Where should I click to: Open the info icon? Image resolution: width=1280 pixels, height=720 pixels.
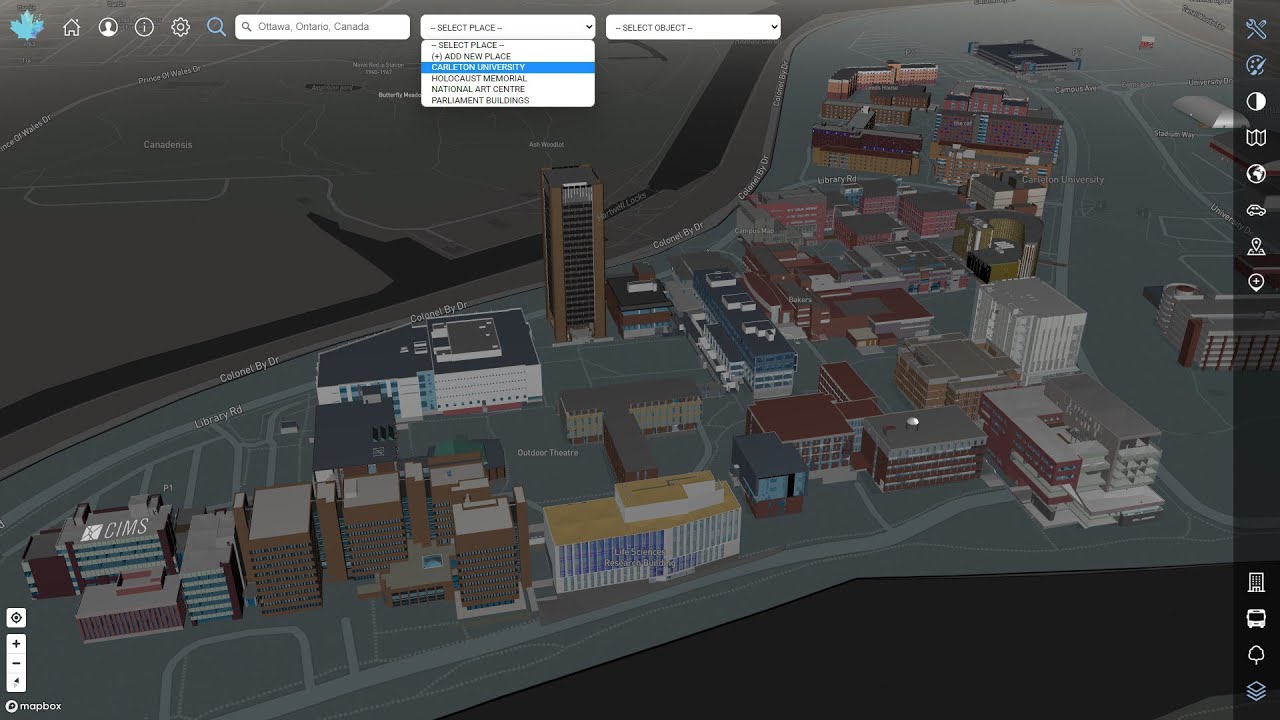pos(144,27)
